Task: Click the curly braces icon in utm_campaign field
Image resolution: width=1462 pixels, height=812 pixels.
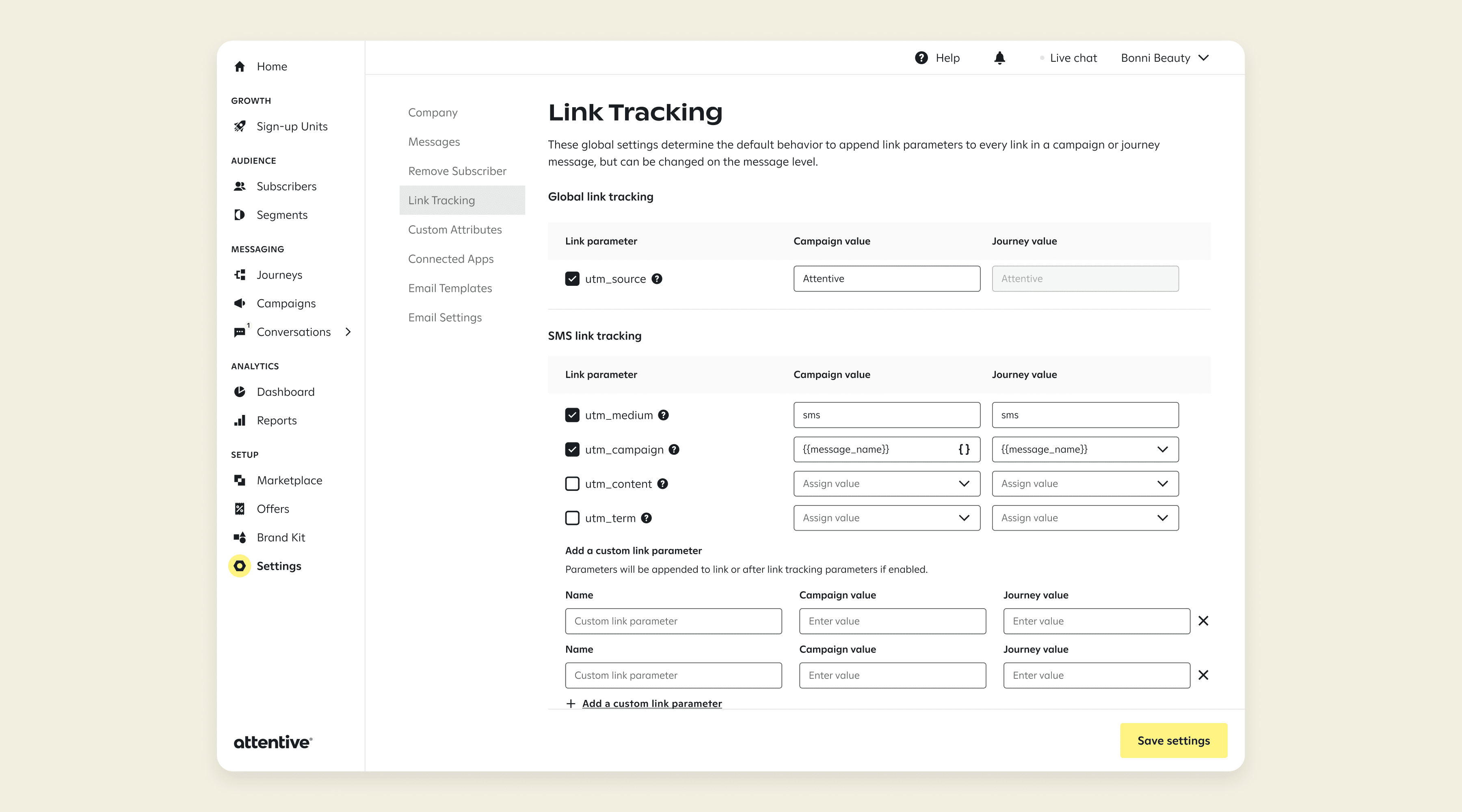Action: [964, 449]
